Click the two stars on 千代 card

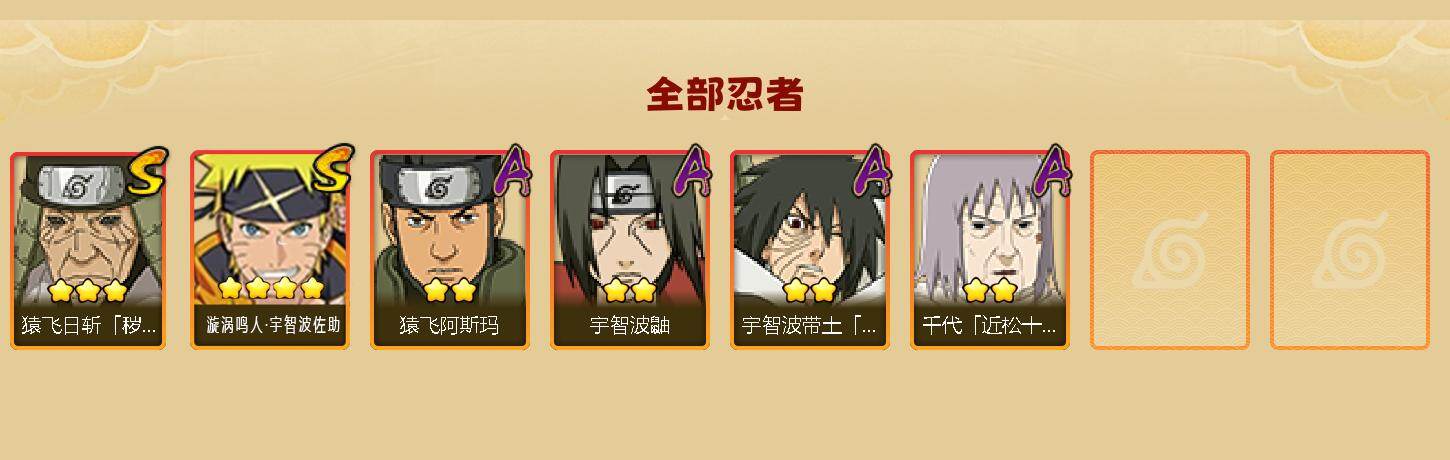989,291
